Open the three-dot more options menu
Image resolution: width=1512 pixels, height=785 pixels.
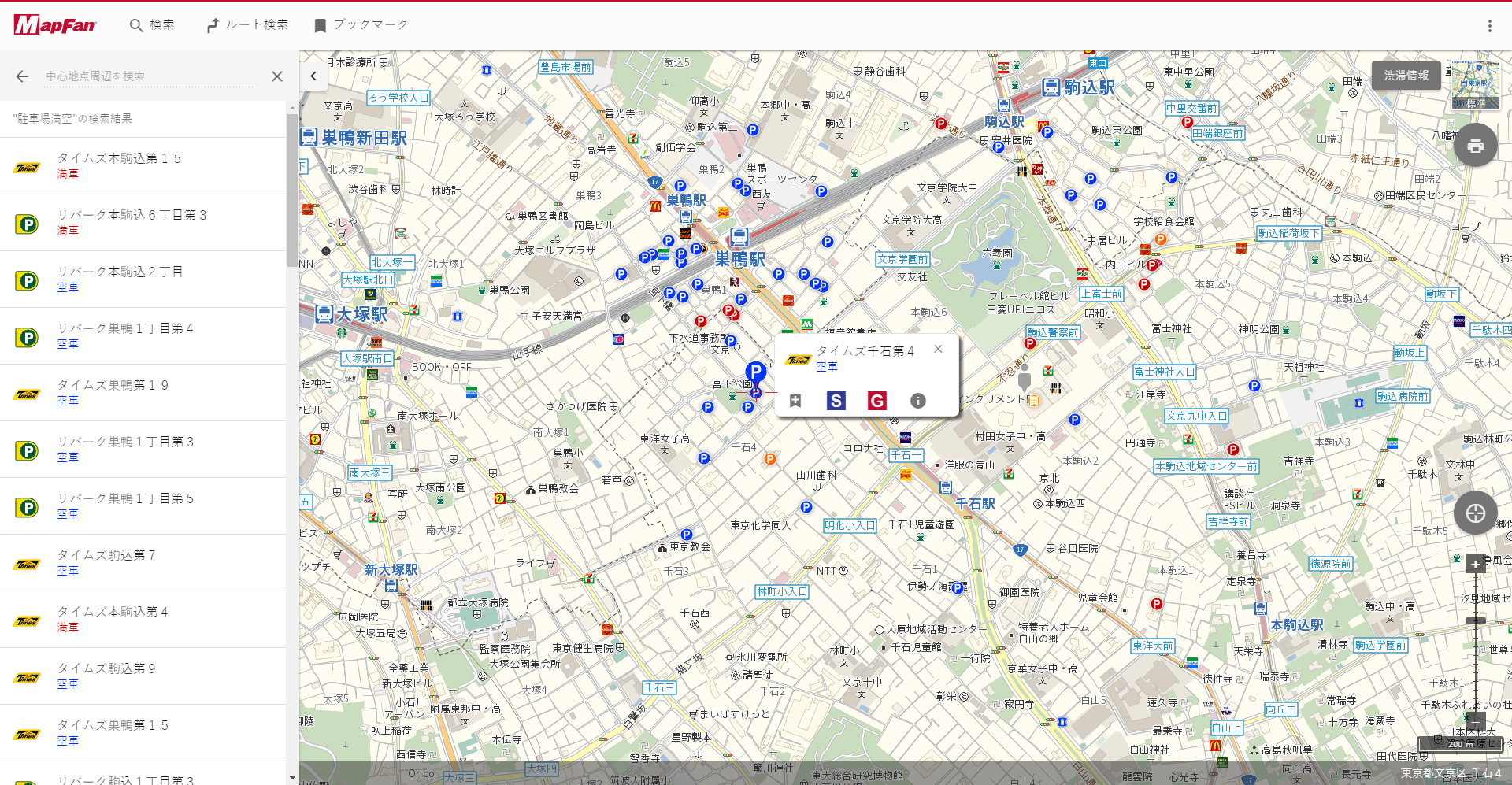tap(1489, 26)
